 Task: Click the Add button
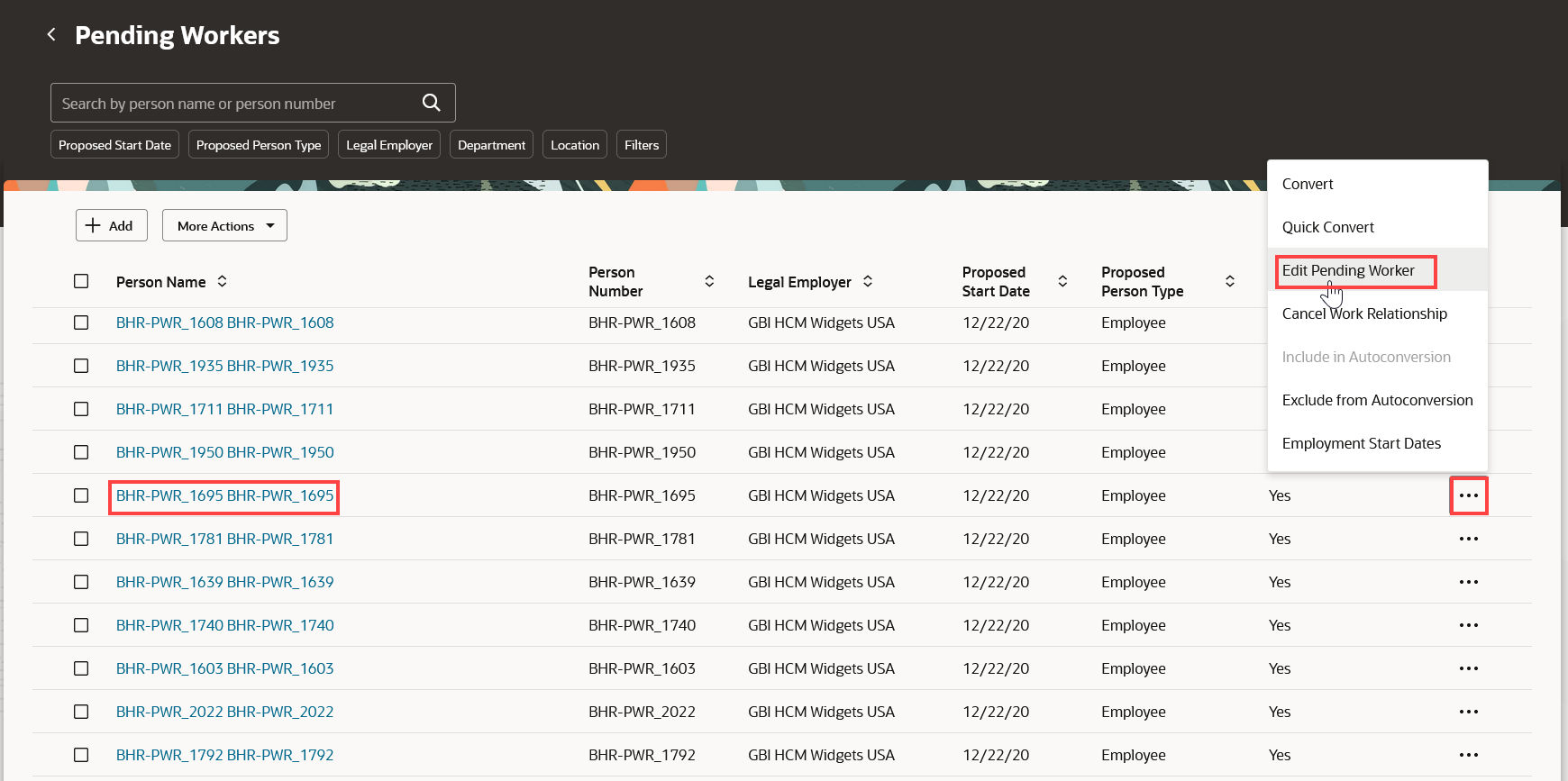(x=112, y=225)
